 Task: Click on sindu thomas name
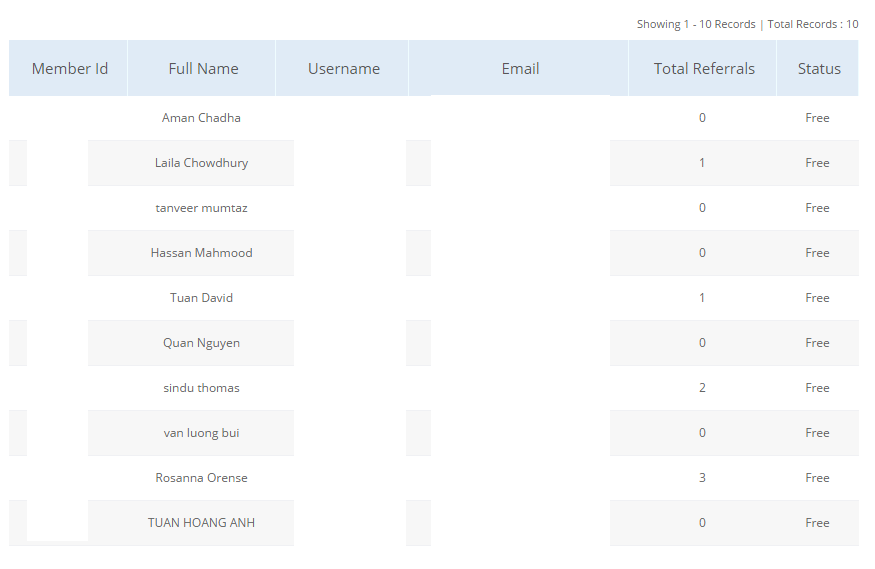point(201,388)
